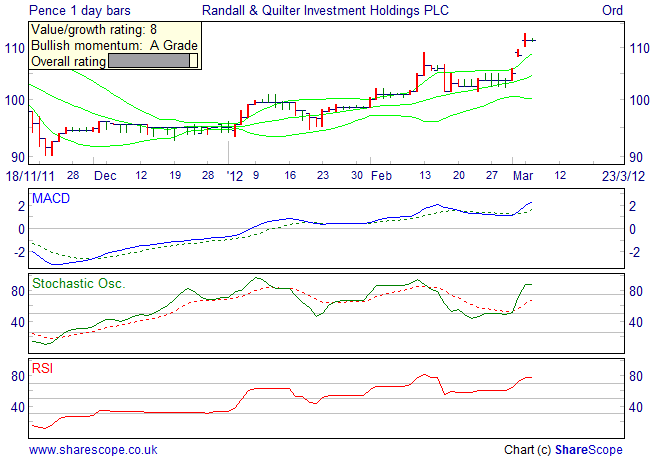Click the 'Value/growth rating: 8' text
This screenshot has width=653, height=458.
(x=94, y=30)
